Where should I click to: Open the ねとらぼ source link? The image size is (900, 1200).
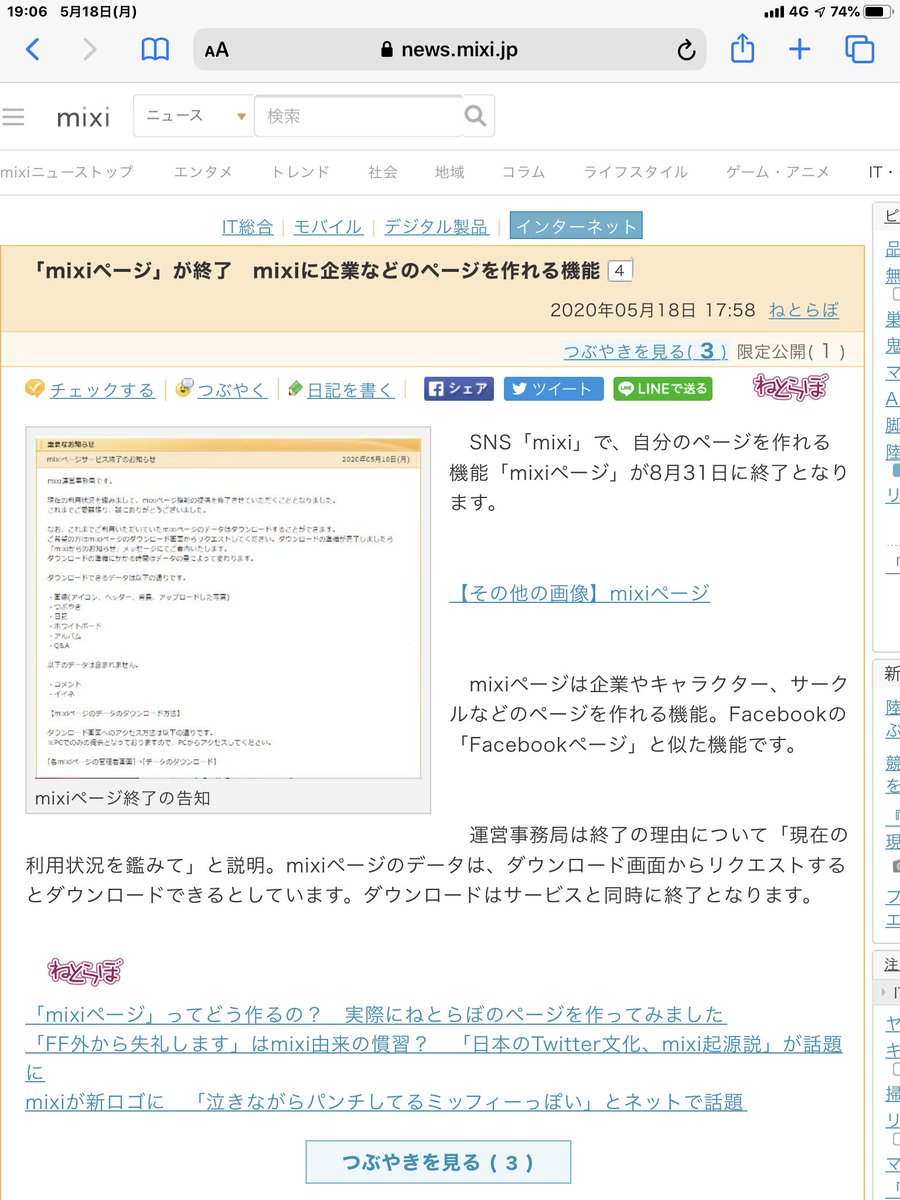(x=804, y=310)
